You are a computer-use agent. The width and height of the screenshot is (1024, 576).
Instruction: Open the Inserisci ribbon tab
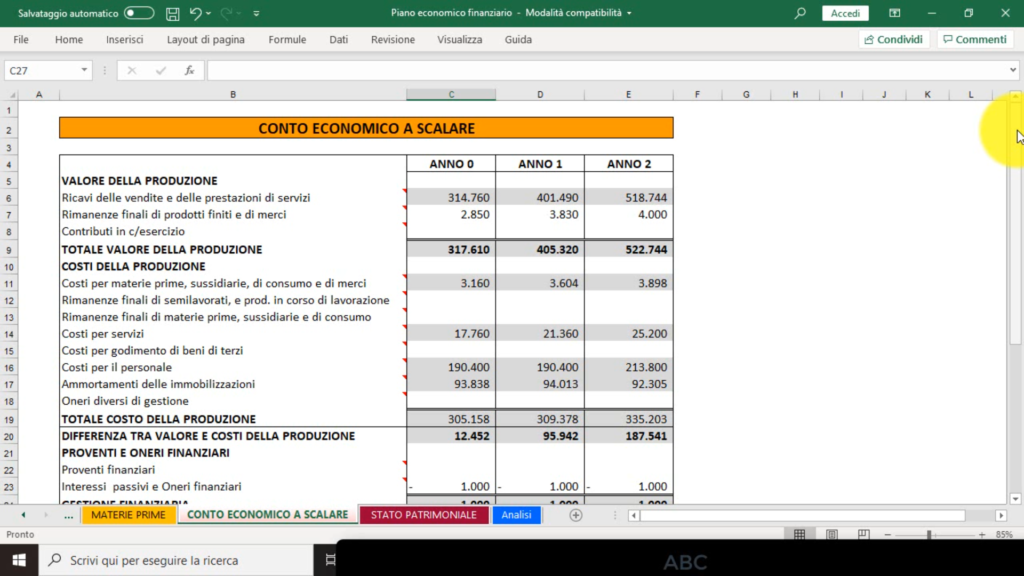click(125, 39)
